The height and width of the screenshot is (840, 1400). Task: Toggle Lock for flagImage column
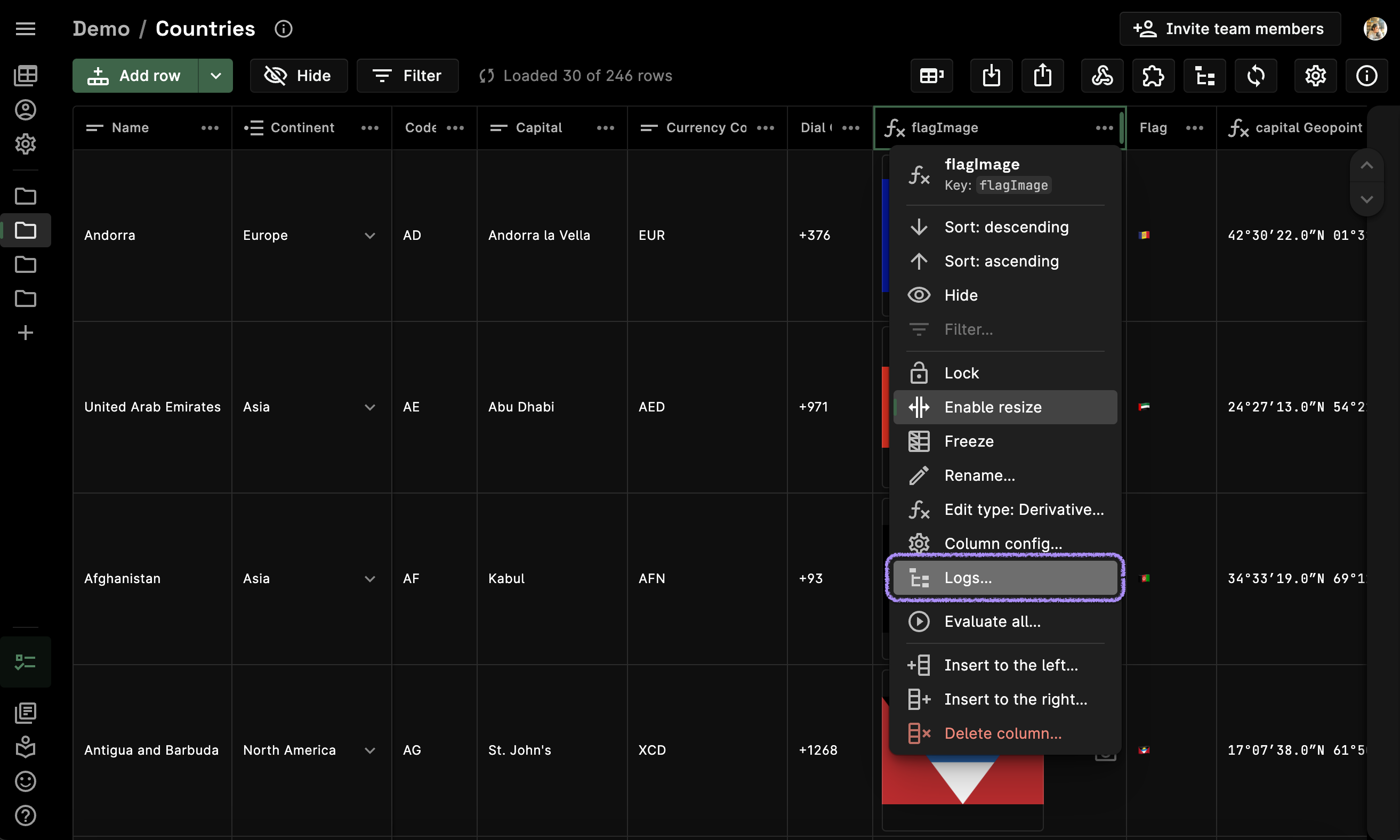(961, 373)
